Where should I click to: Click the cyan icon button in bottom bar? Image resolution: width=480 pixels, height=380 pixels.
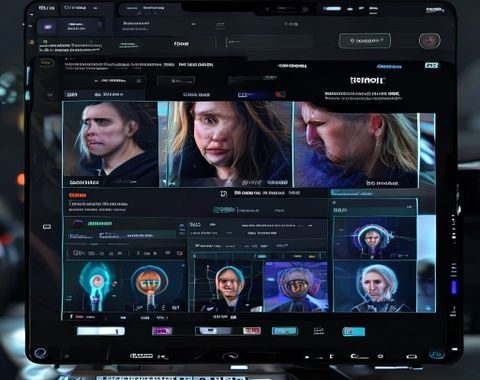(353, 331)
